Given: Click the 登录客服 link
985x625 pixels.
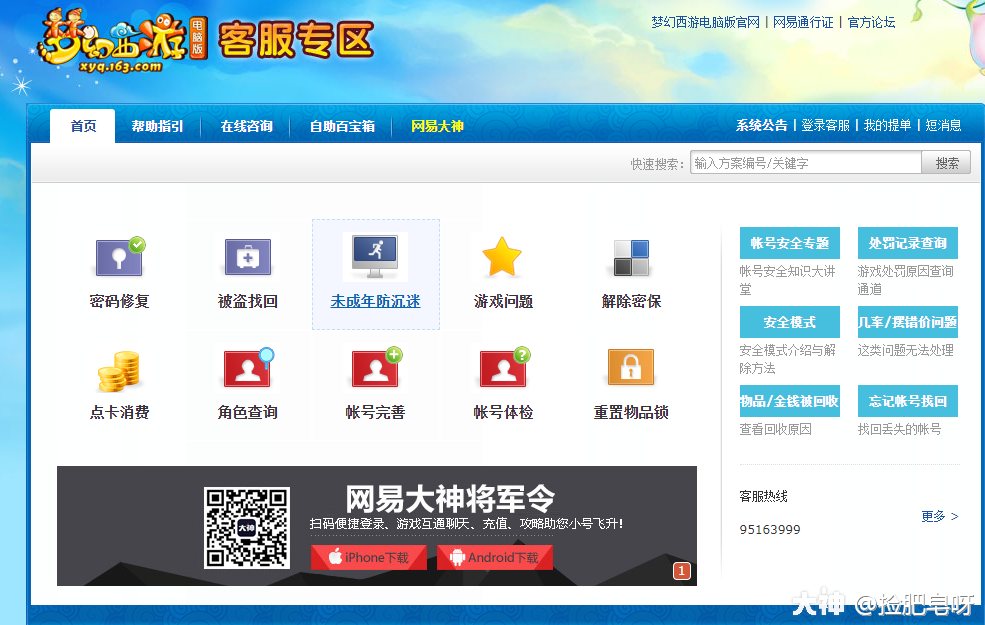Looking at the screenshot, I should point(825,126).
